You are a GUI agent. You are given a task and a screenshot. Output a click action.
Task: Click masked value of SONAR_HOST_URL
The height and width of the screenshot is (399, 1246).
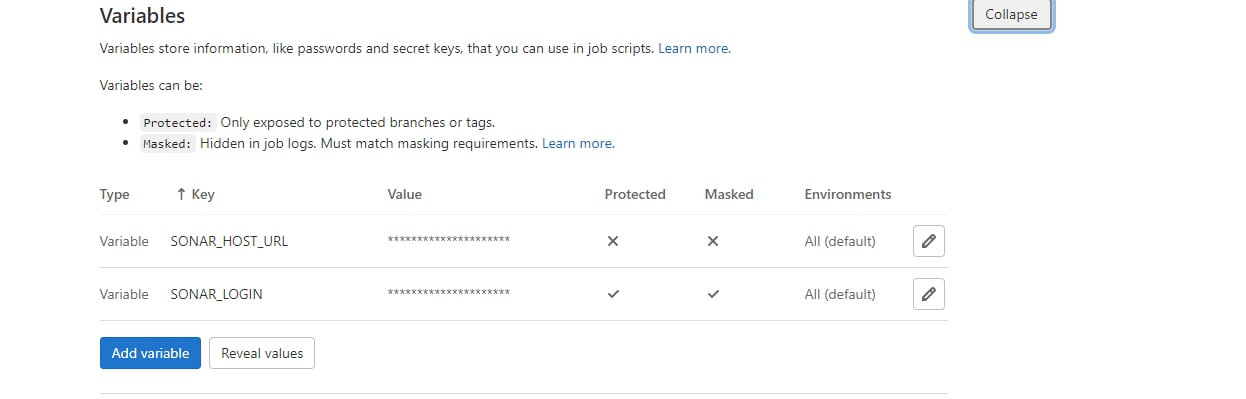[x=448, y=241]
